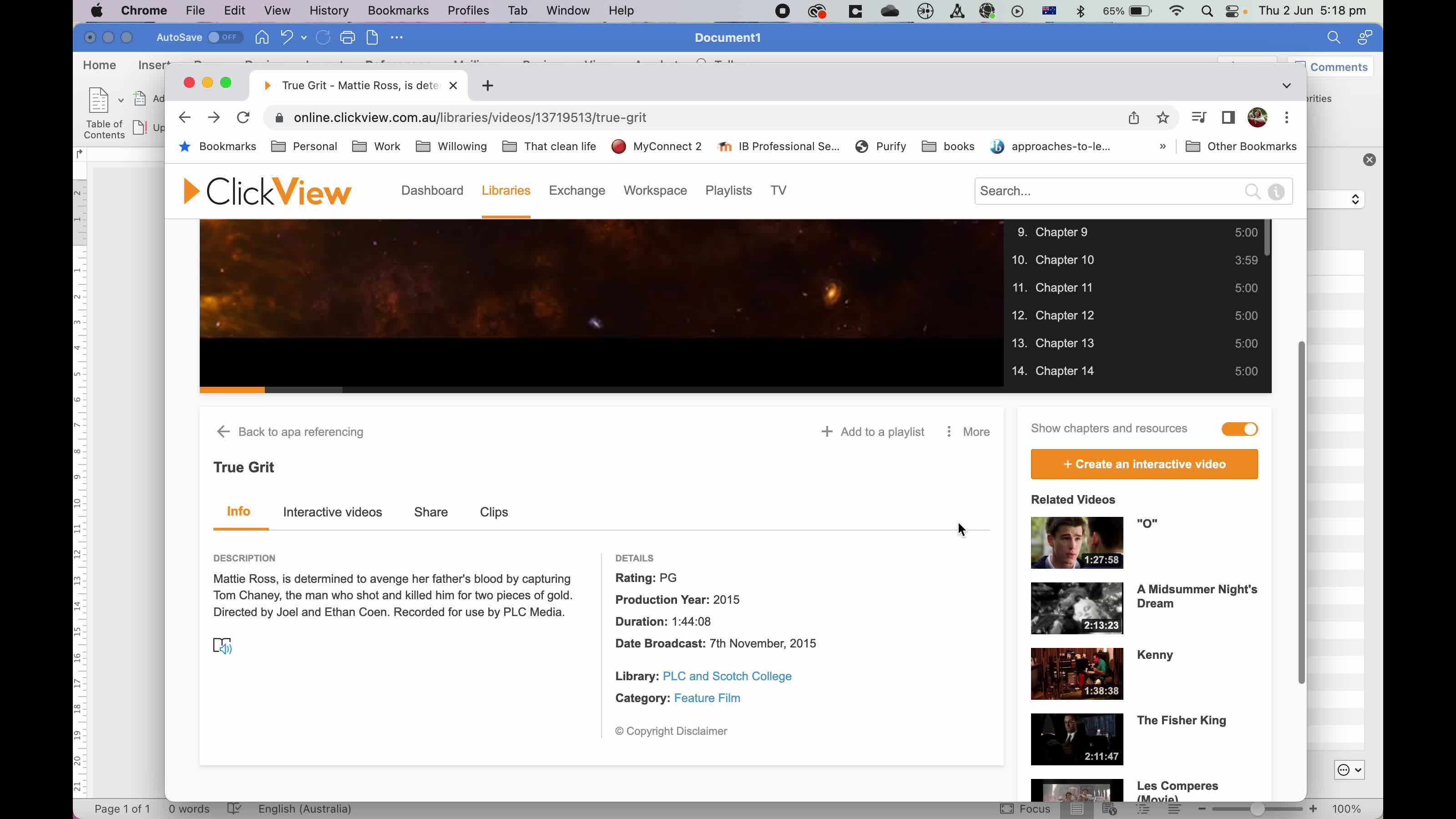This screenshot has height=819, width=1456.
Task: Click Word Focus mode button
Action: [1025, 809]
